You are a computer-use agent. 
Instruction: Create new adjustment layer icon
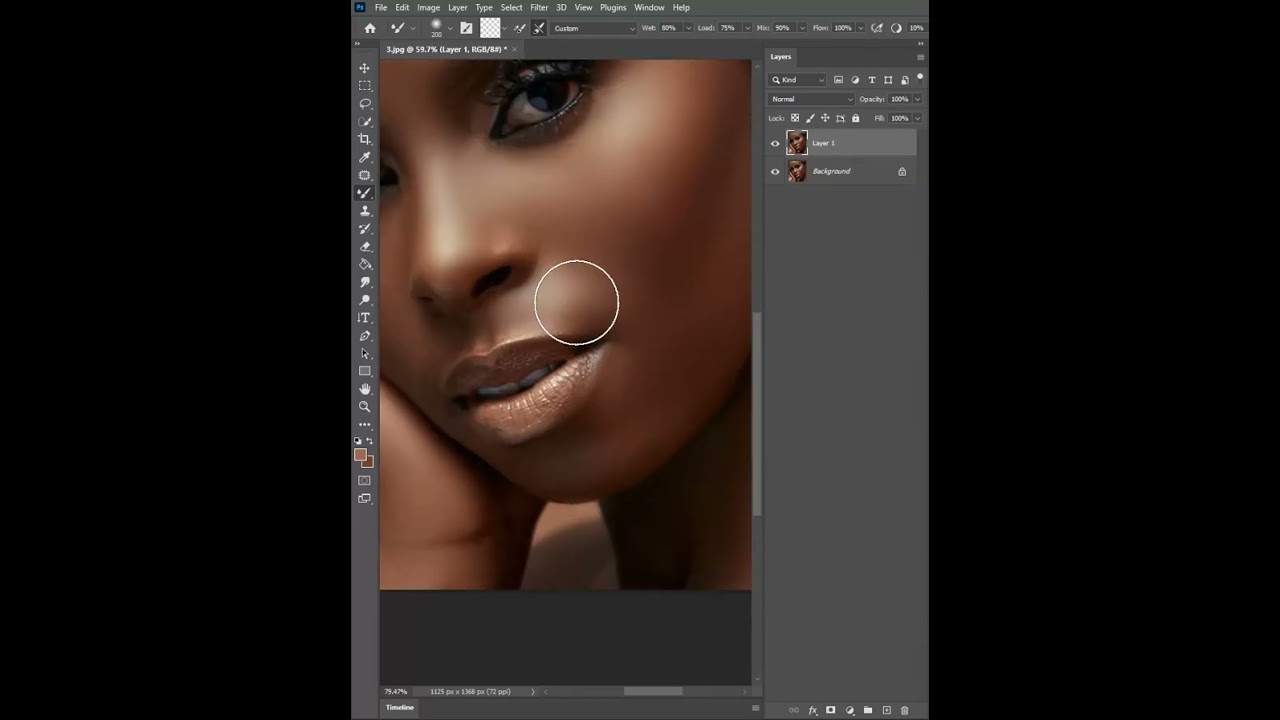pyautogui.click(x=849, y=710)
